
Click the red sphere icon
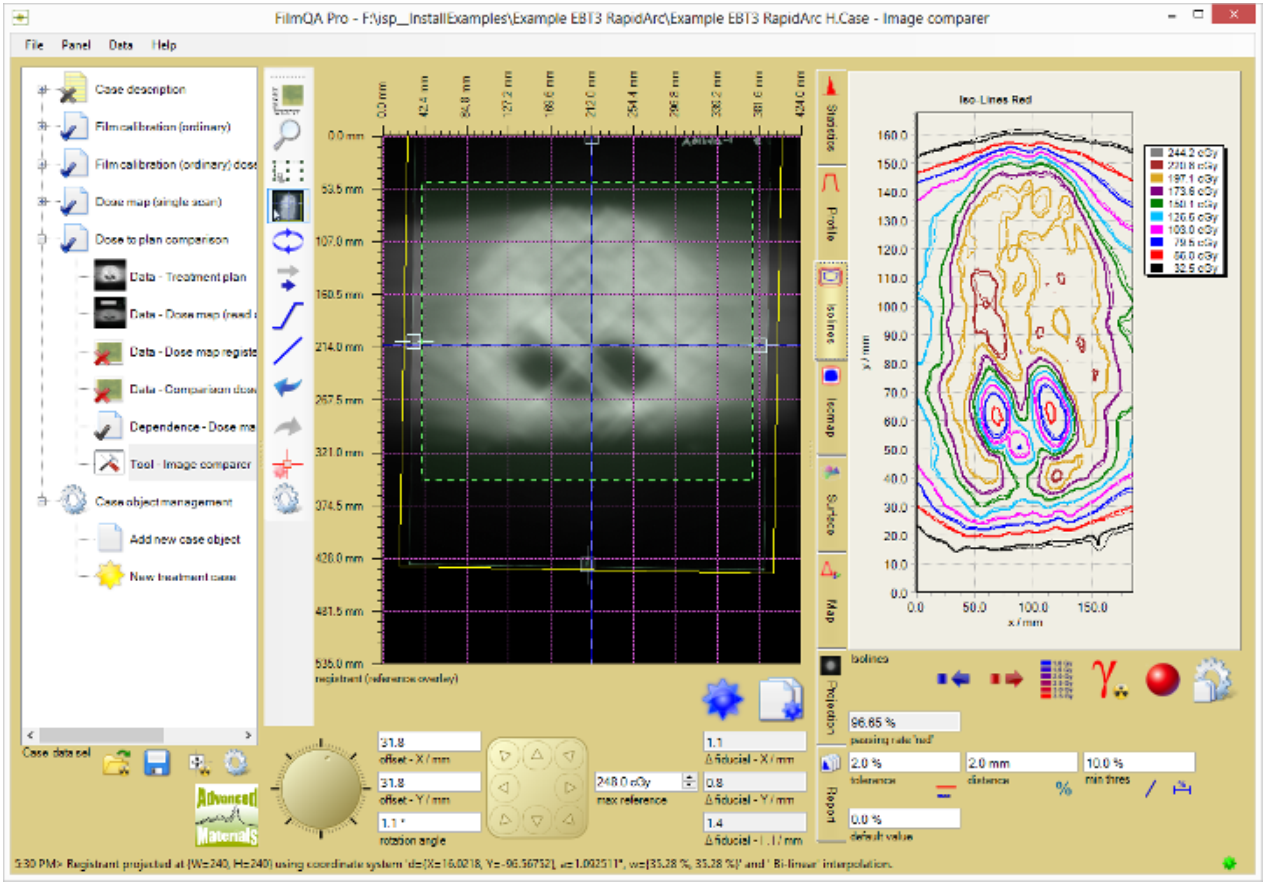click(1162, 679)
